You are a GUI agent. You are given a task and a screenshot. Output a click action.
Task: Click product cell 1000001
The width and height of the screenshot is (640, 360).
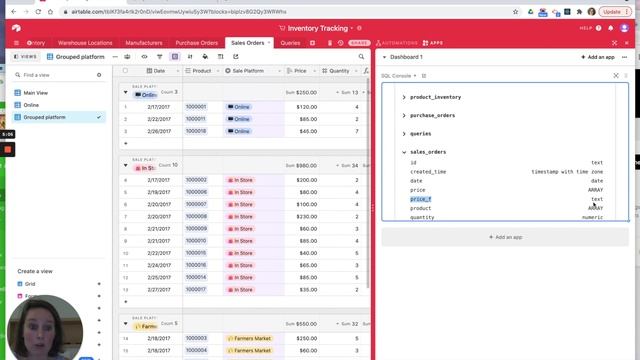[196, 107]
